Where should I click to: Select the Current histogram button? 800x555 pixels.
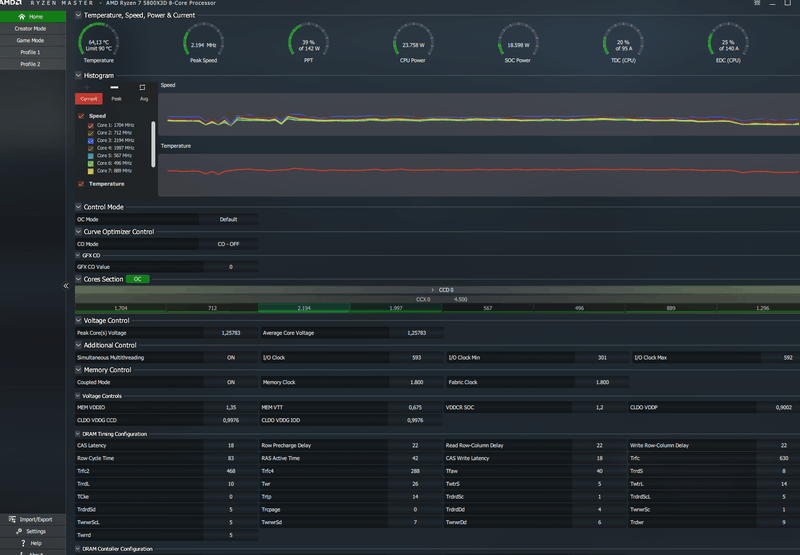[89, 99]
